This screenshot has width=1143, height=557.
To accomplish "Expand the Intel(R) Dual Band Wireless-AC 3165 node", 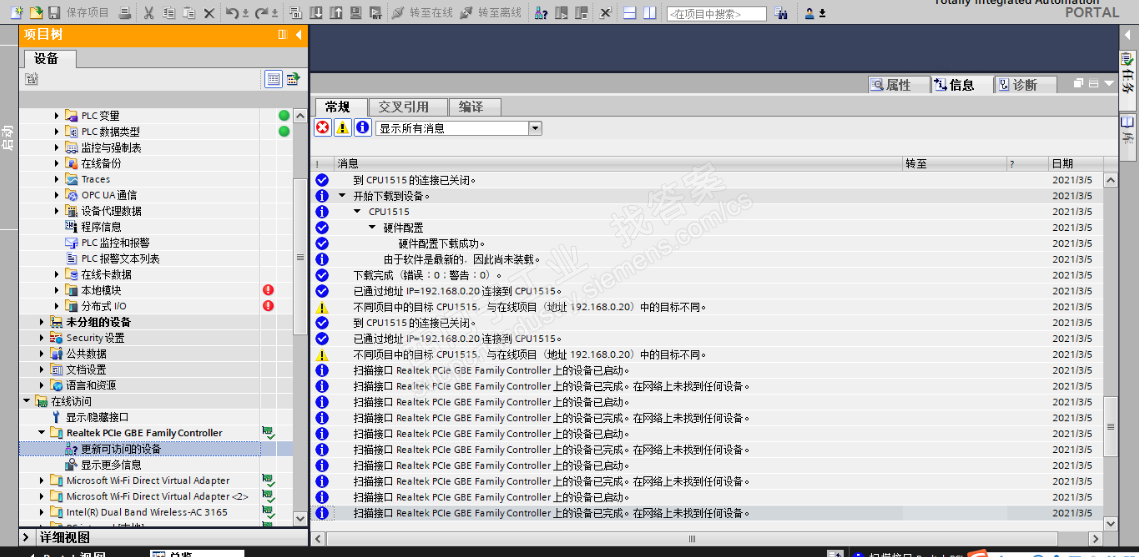I will 42,512.
